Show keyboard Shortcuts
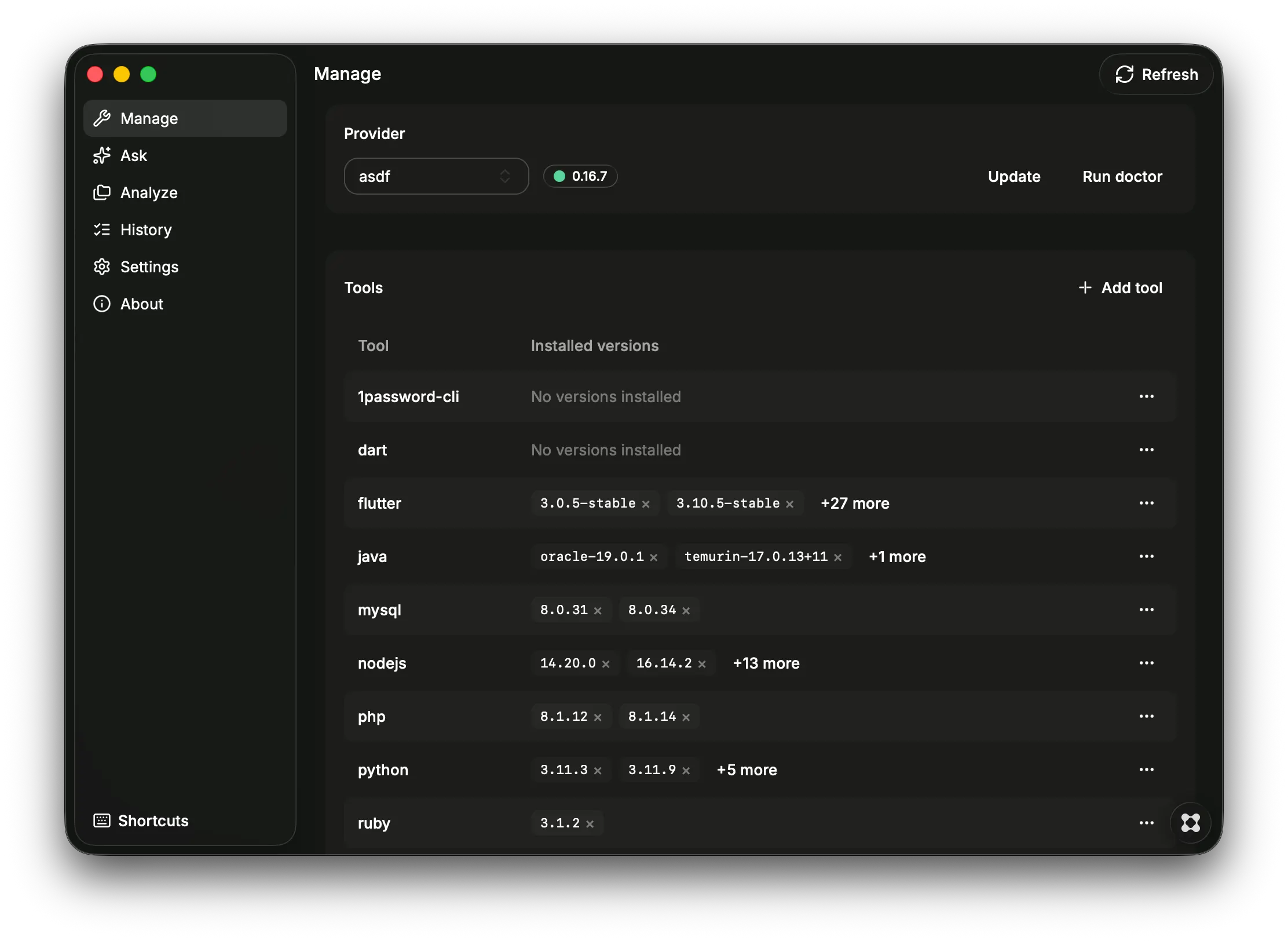Screen dimensions: 1288x941 (x=141, y=820)
